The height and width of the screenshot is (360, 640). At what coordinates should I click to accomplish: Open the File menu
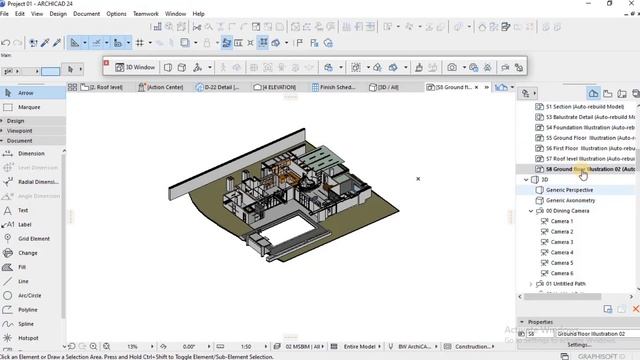tap(4, 14)
